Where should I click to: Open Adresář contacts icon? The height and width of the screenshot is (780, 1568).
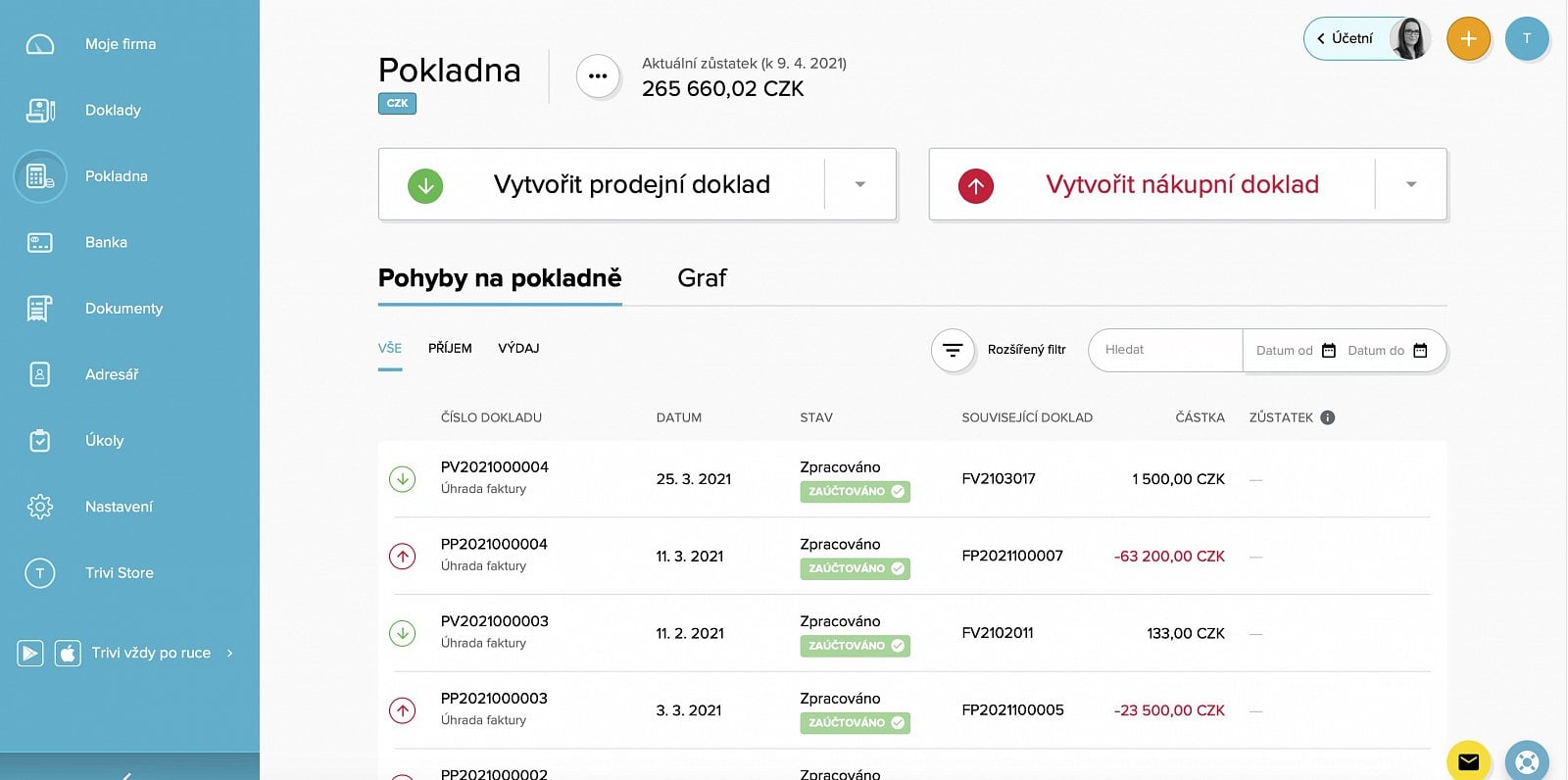click(x=40, y=374)
